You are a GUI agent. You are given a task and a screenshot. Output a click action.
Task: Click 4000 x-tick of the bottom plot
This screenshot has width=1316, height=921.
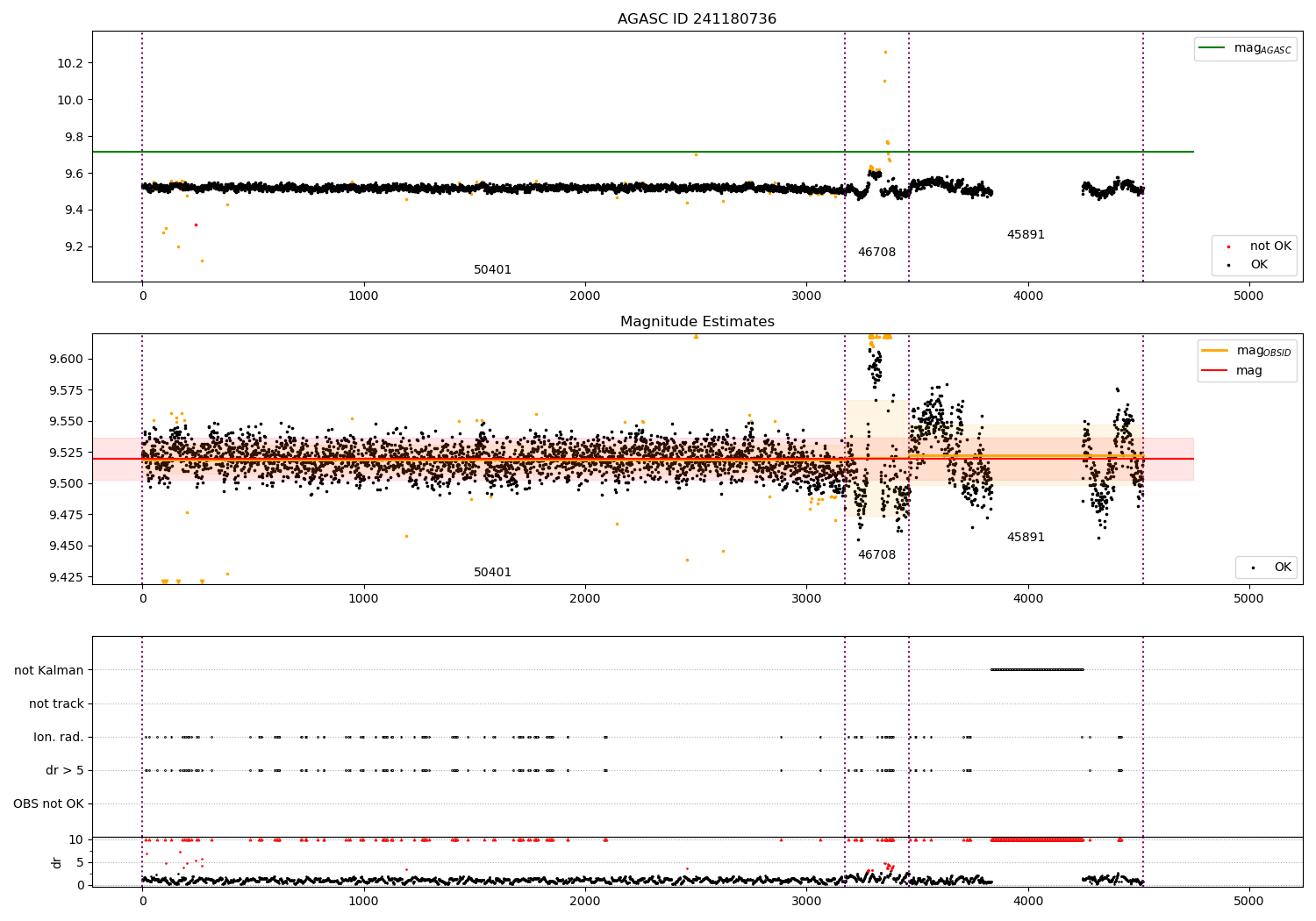tap(1027, 901)
